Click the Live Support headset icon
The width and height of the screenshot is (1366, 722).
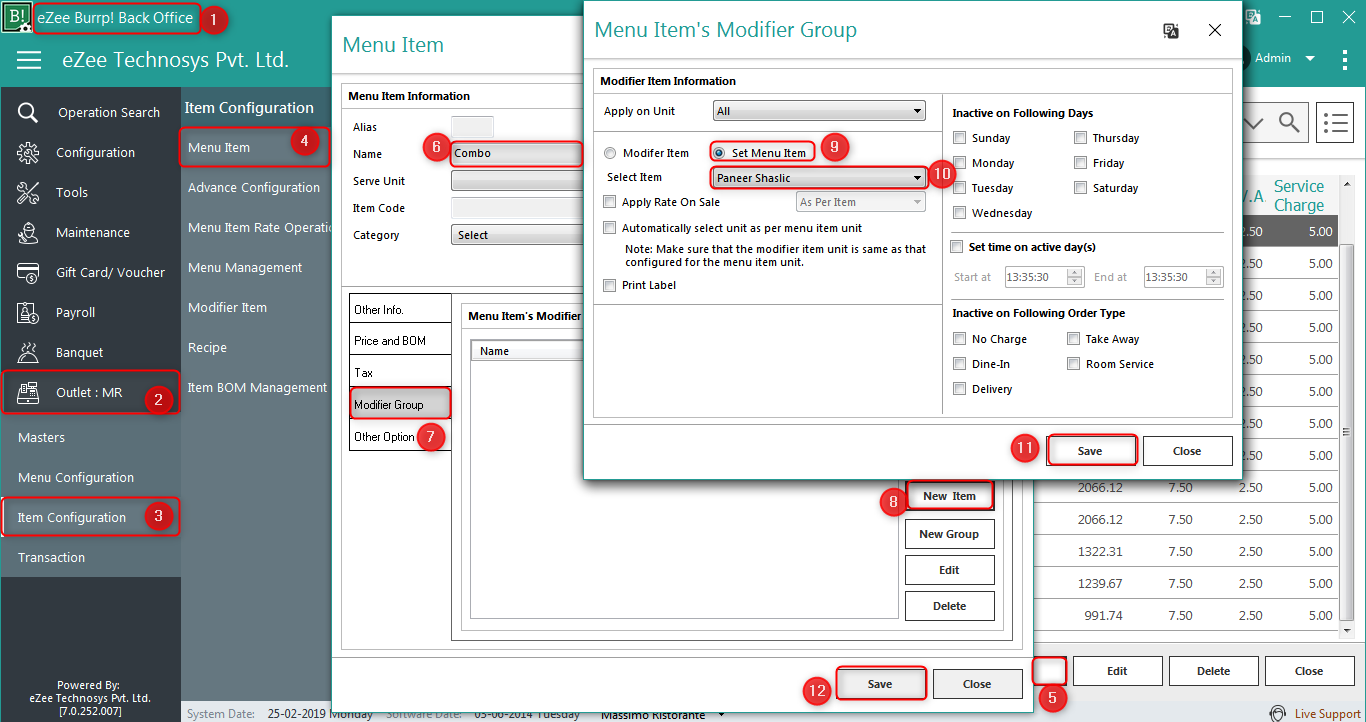[1277, 714]
